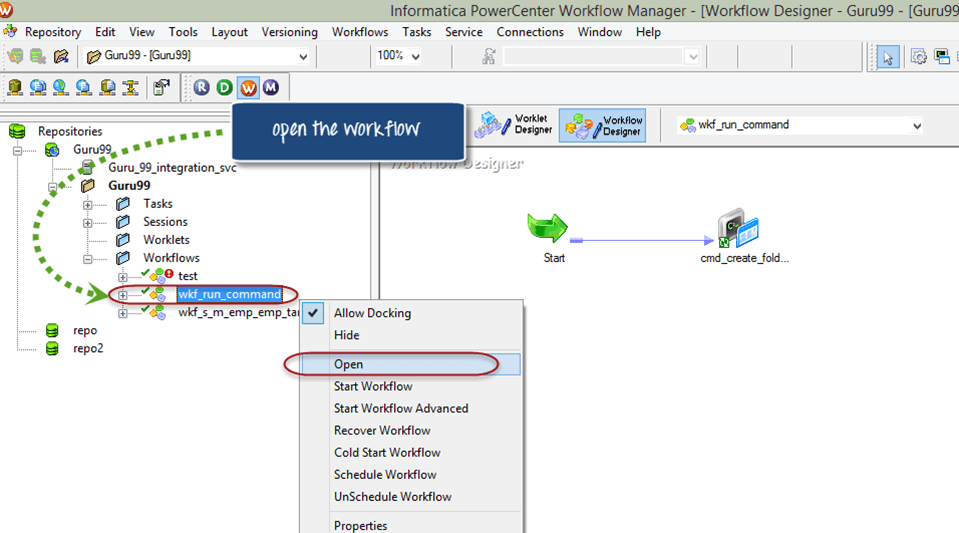
Task: Click the Worklets folder icon
Action: click(123, 239)
